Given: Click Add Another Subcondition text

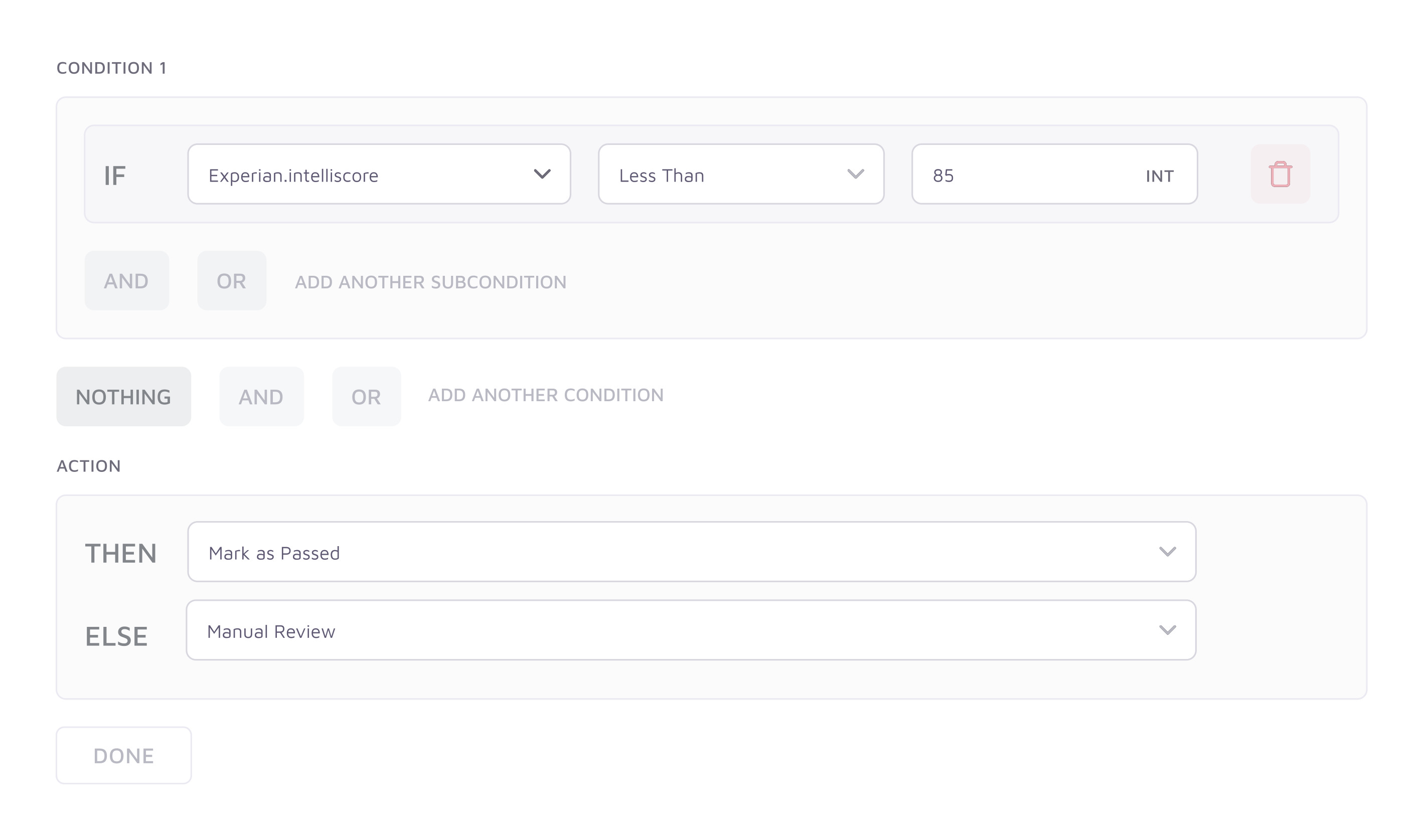Looking at the screenshot, I should pos(430,282).
